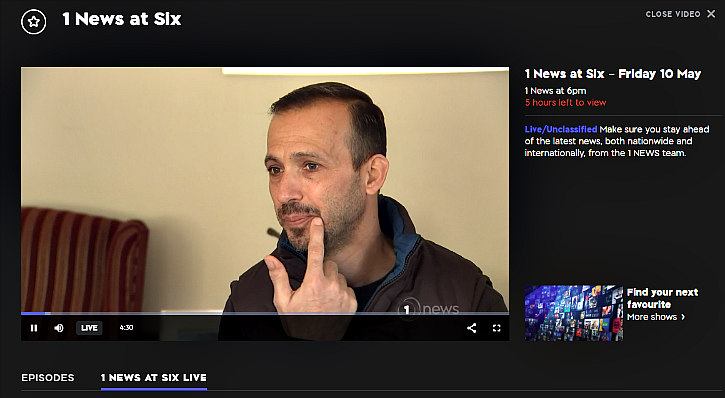Click the video frame area

265,190
